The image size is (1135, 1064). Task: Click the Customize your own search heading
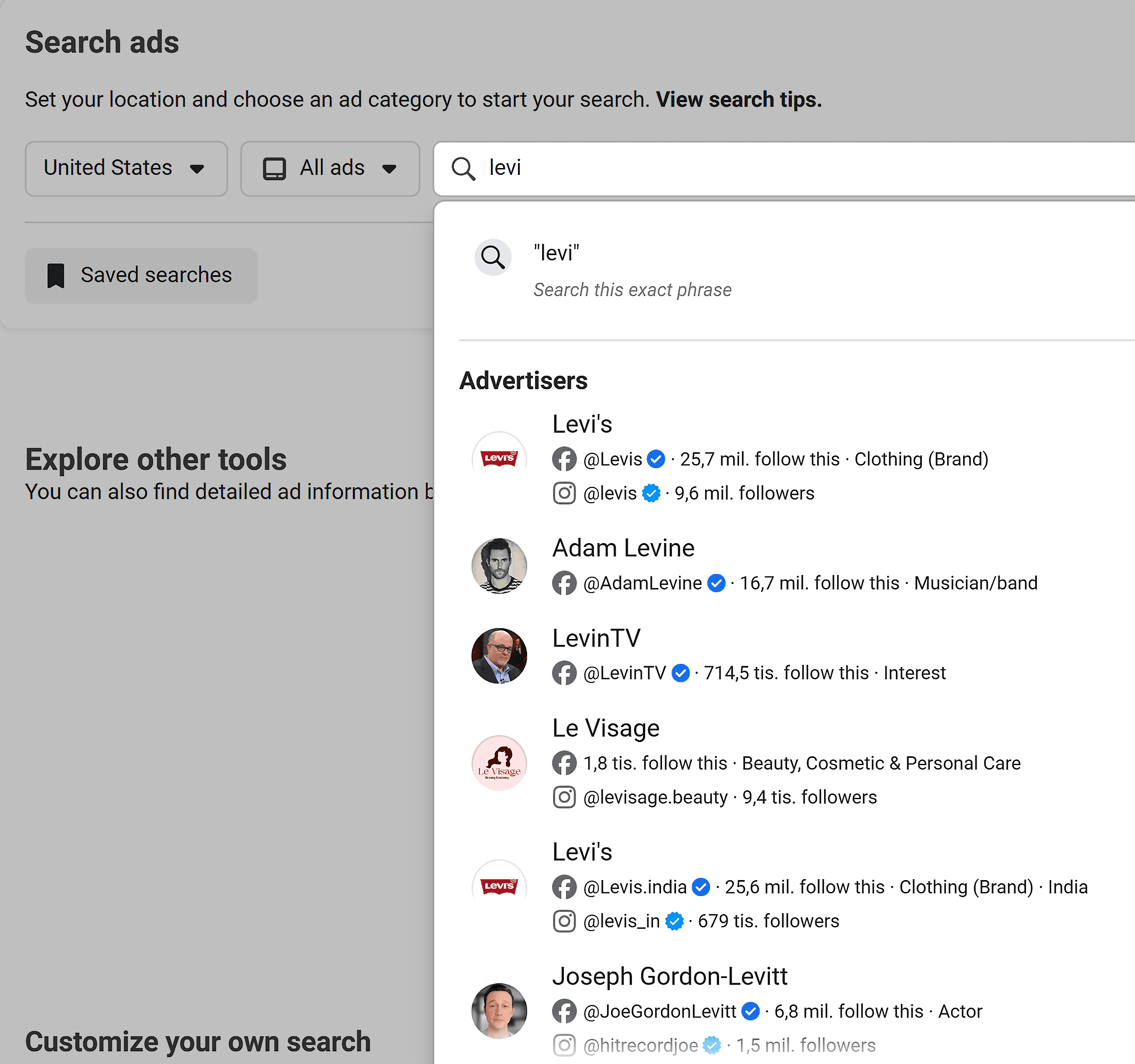(198, 1042)
